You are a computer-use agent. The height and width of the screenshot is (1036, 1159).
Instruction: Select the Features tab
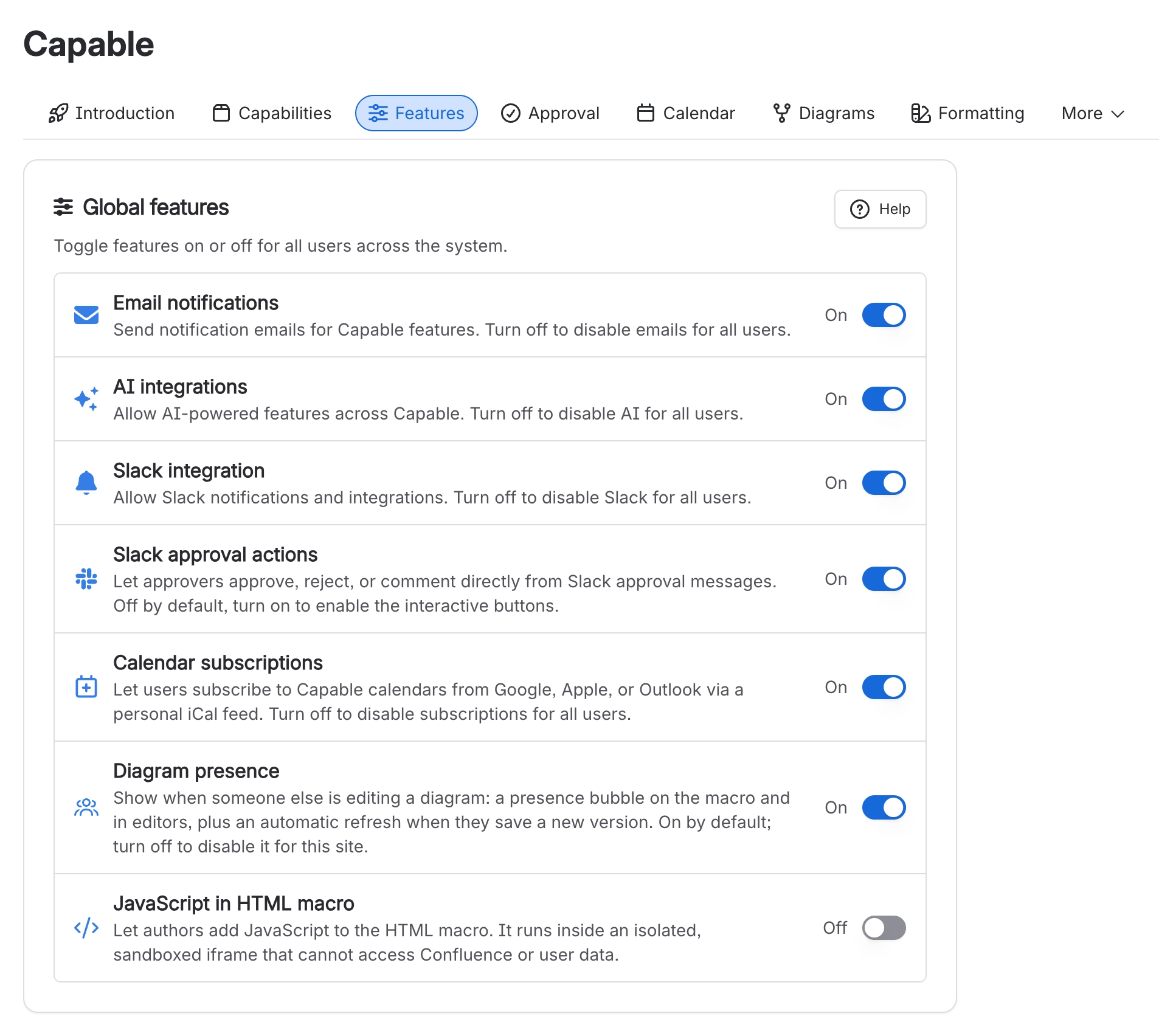tap(417, 113)
